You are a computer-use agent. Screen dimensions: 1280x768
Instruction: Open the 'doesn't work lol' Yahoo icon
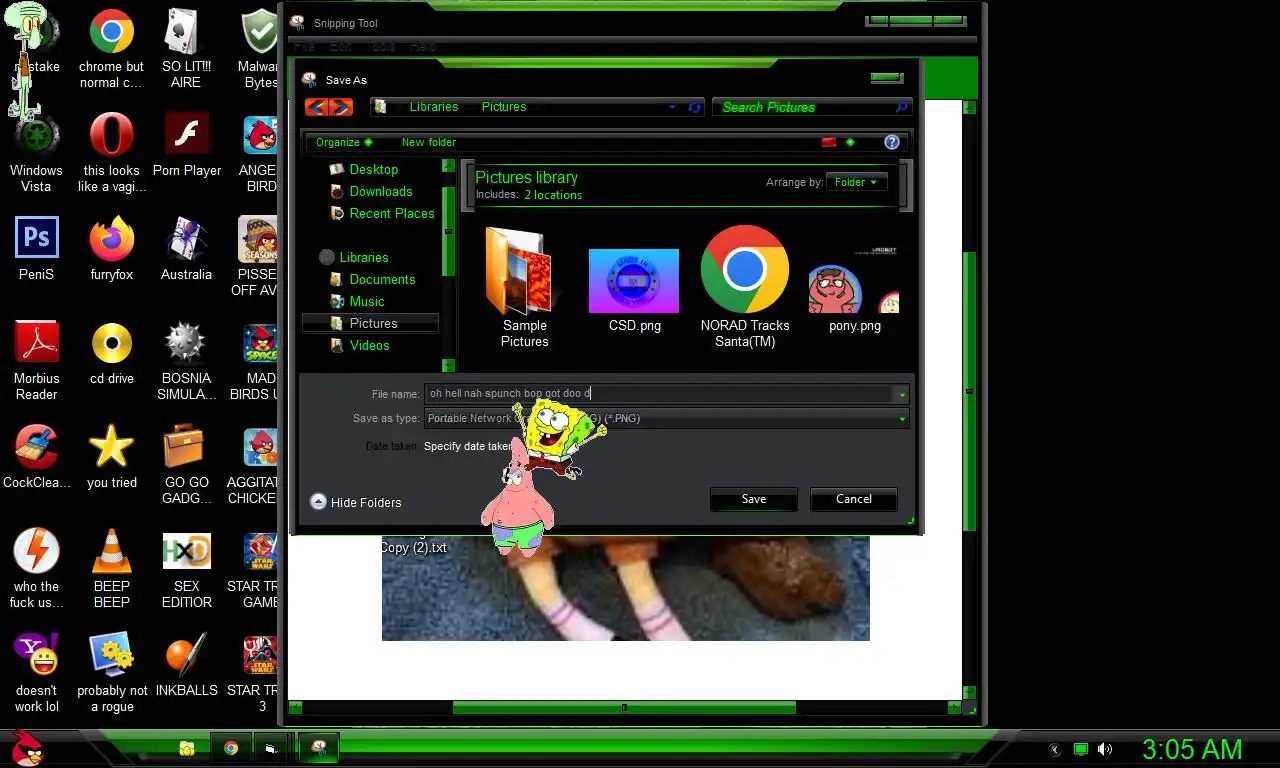(37, 673)
